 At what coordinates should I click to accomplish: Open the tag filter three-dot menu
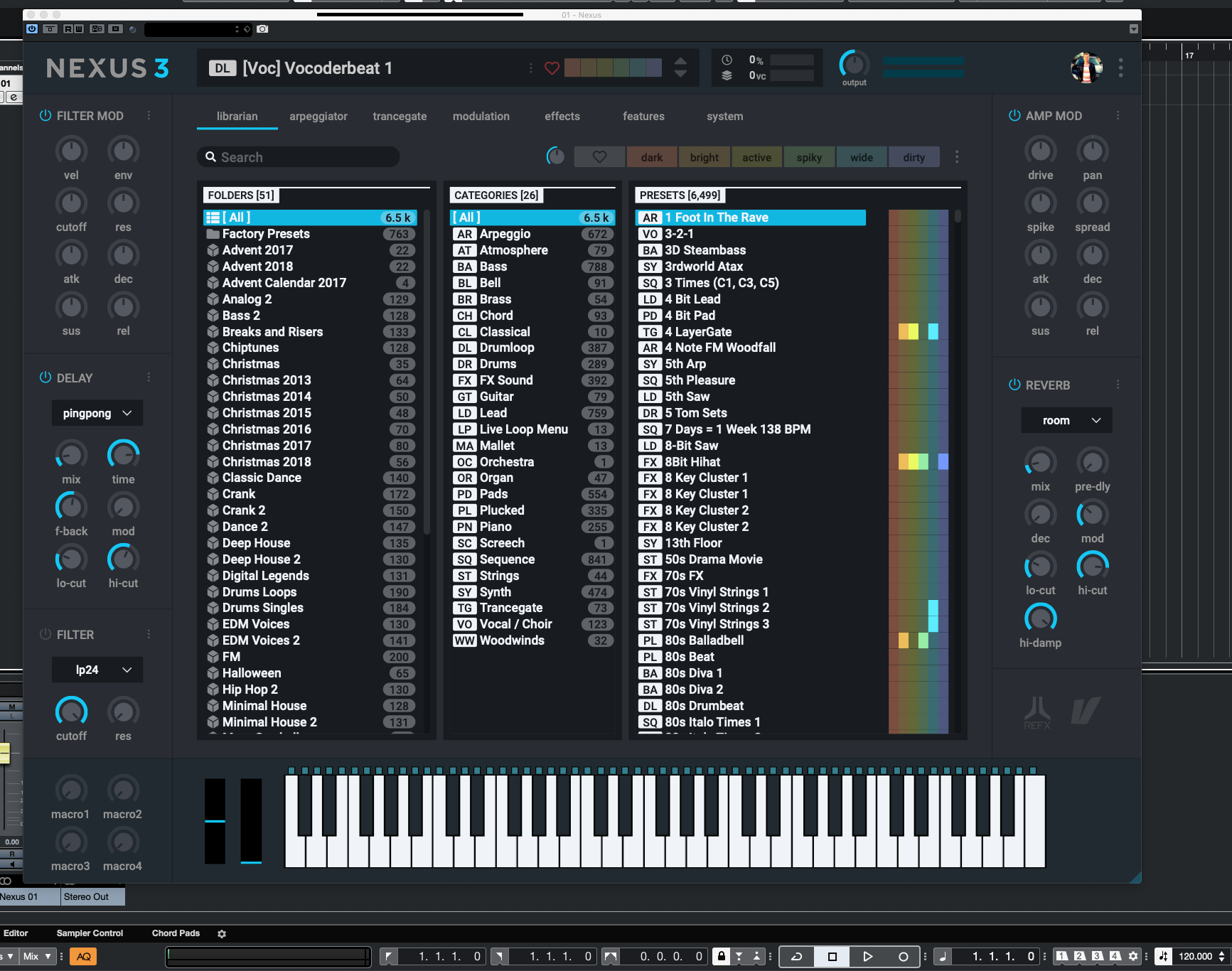pyautogui.click(x=957, y=157)
